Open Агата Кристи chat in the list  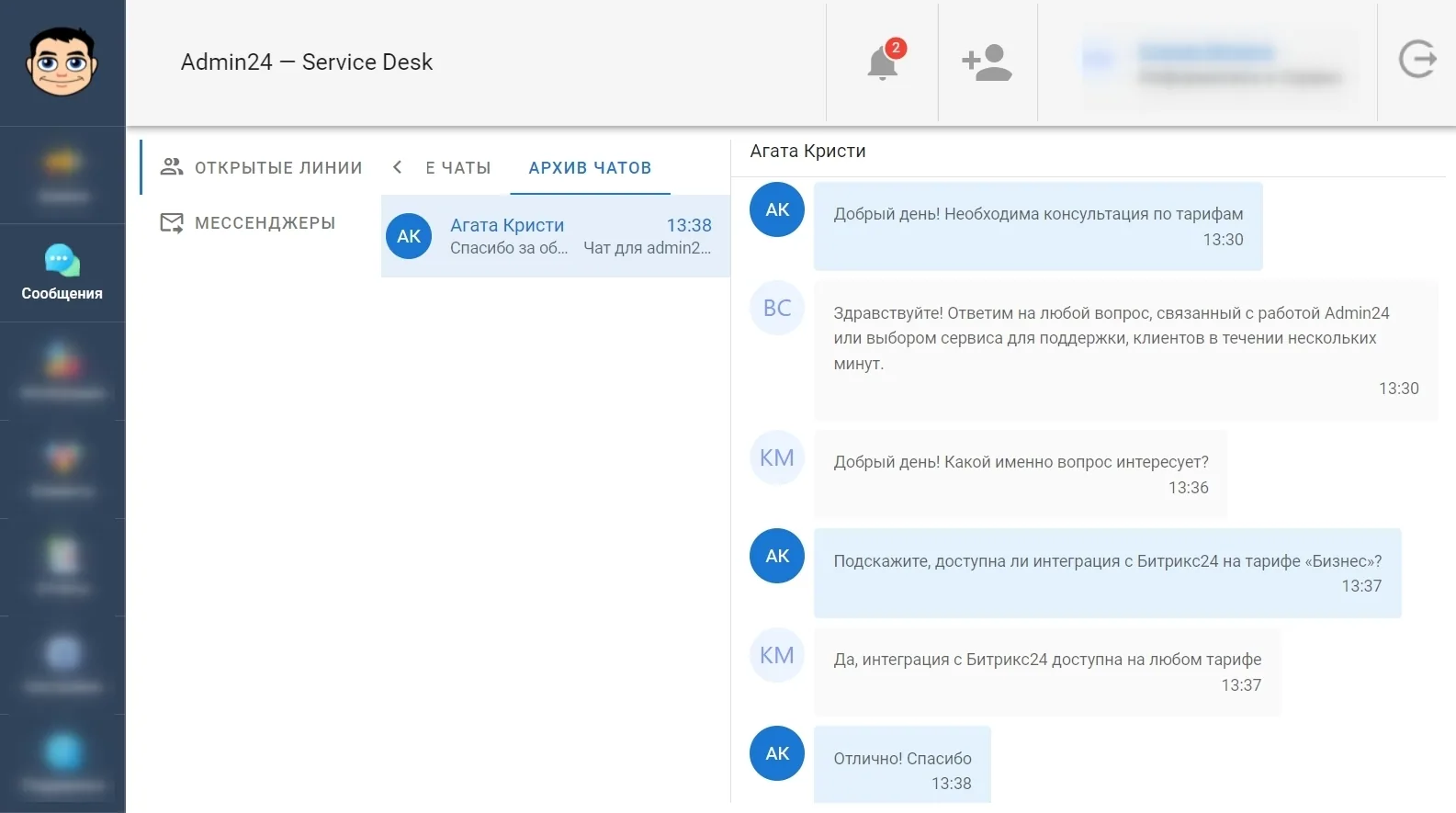(x=556, y=236)
